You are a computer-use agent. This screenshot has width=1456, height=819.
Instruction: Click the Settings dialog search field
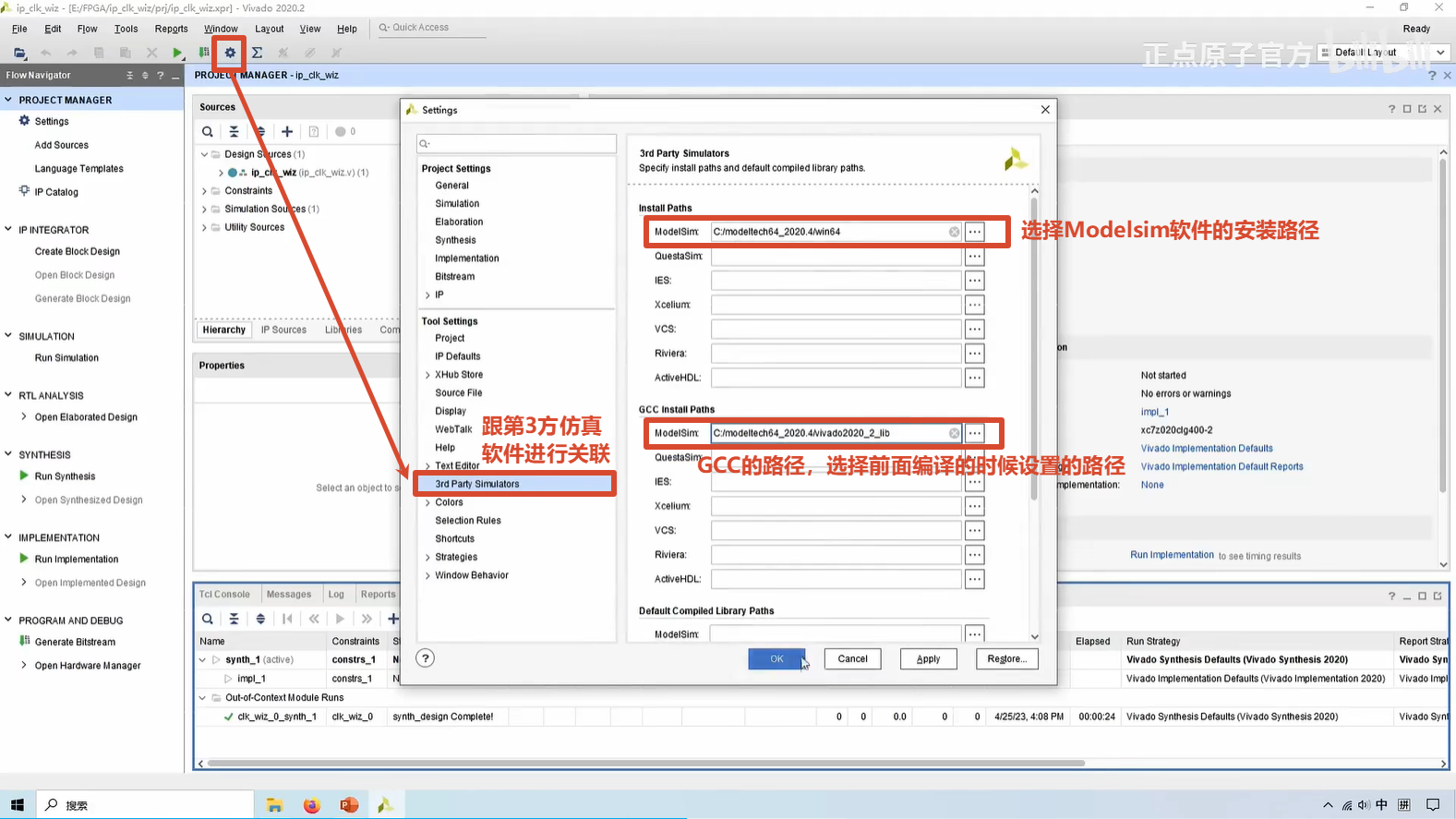pos(516,143)
